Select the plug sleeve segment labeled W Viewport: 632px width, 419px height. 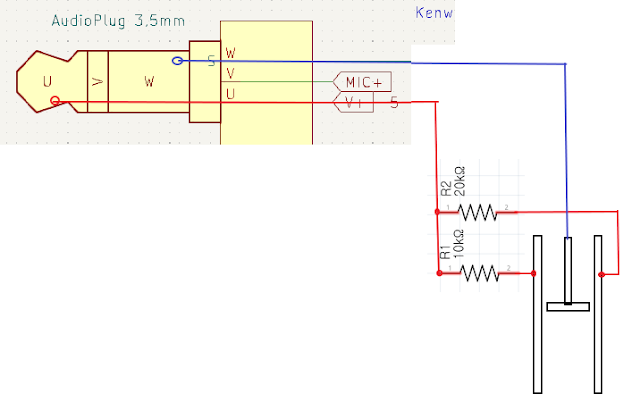tap(148, 81)
